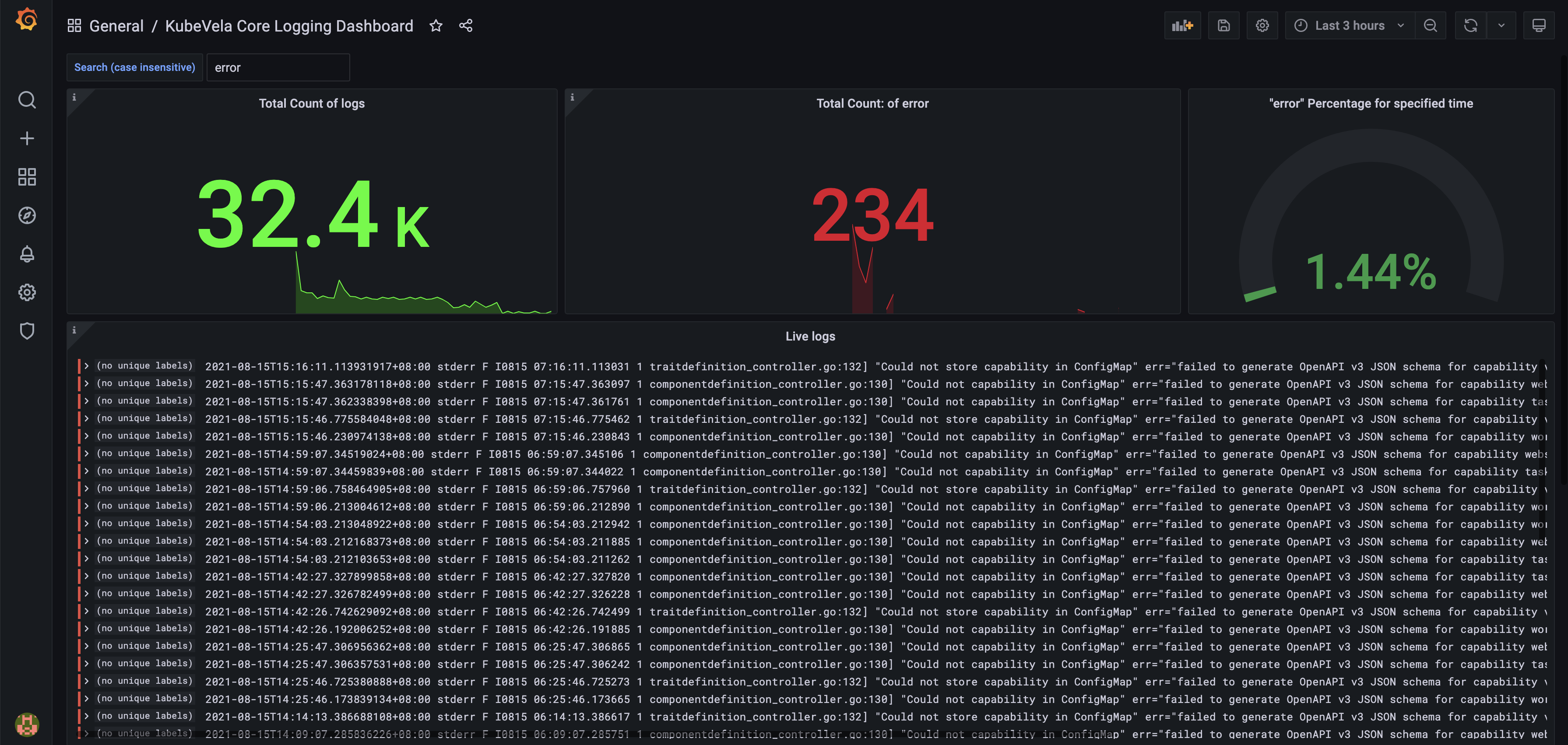1568x745 pixels.
Task: Toggle the cycle view mode monitor icon
Action: click(x=1538, y=25)
